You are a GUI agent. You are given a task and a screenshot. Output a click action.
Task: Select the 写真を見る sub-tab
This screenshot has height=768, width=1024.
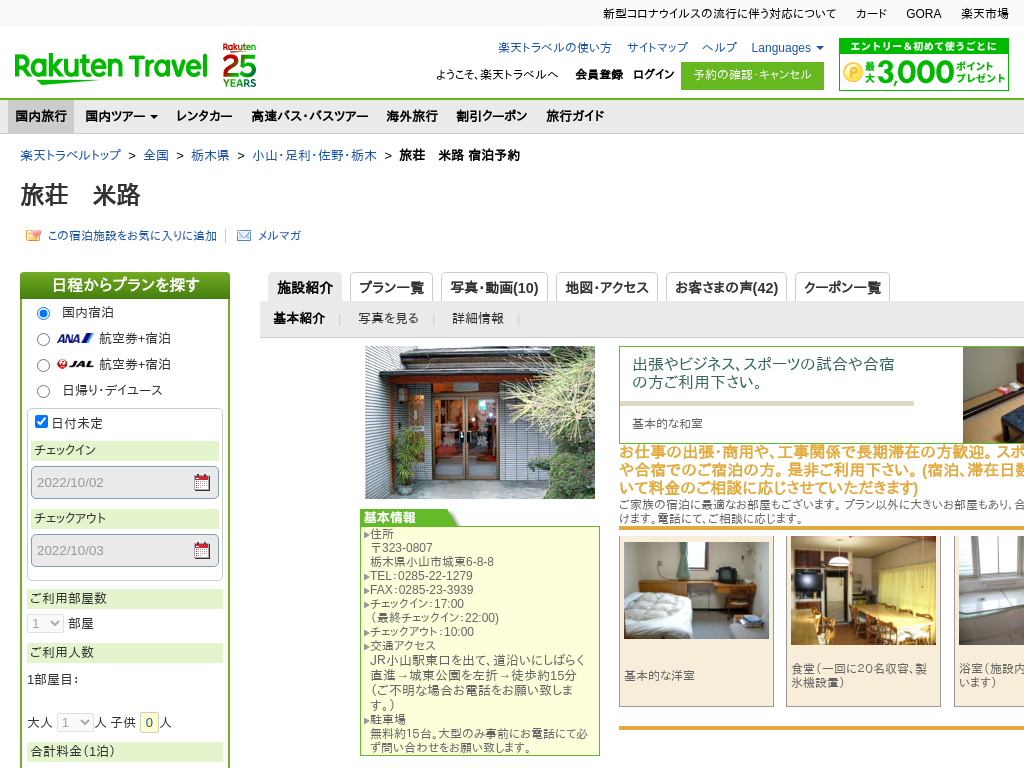click(388, 319)
